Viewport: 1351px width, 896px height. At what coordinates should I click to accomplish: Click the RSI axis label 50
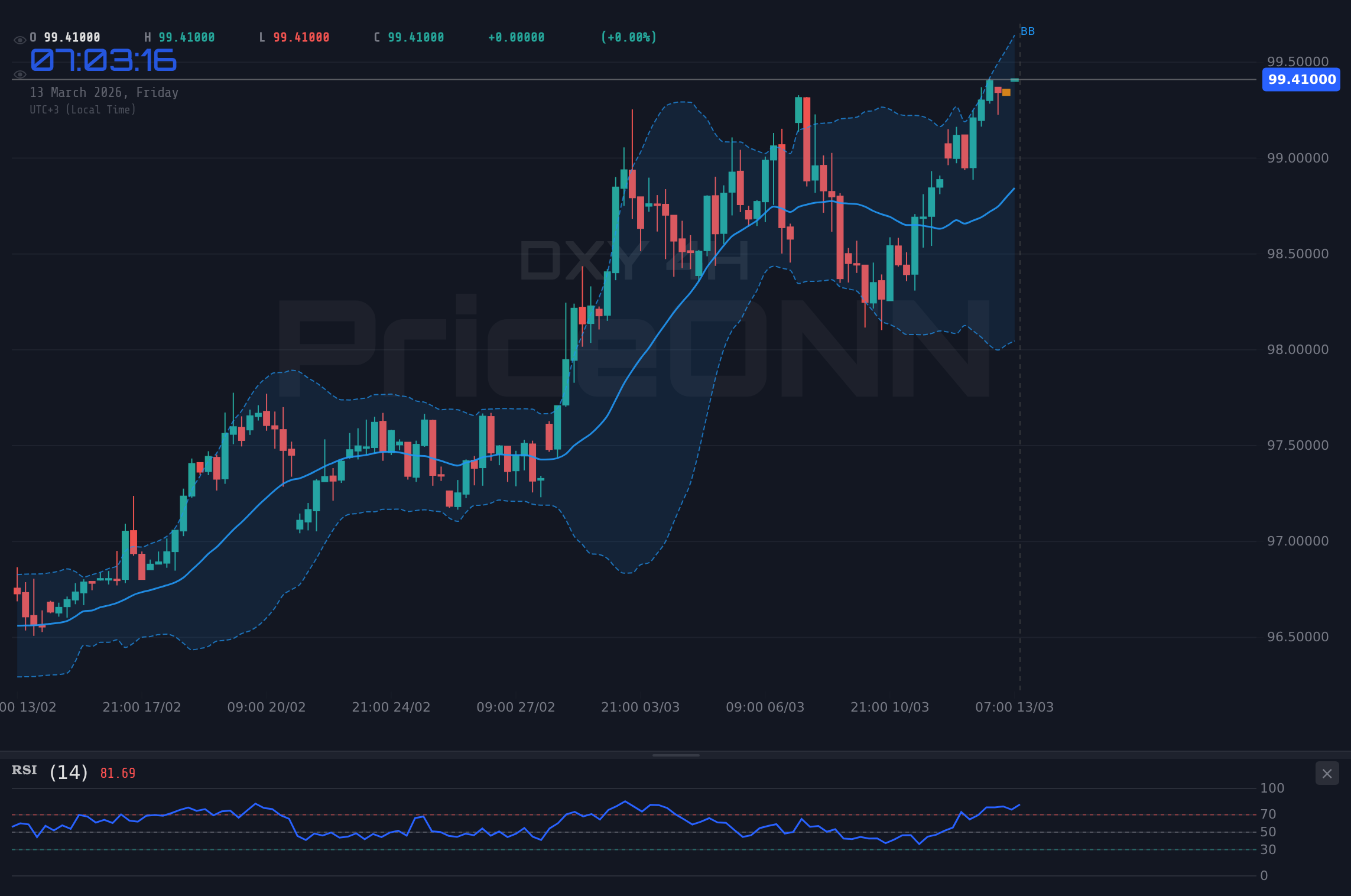[1268, 832]
